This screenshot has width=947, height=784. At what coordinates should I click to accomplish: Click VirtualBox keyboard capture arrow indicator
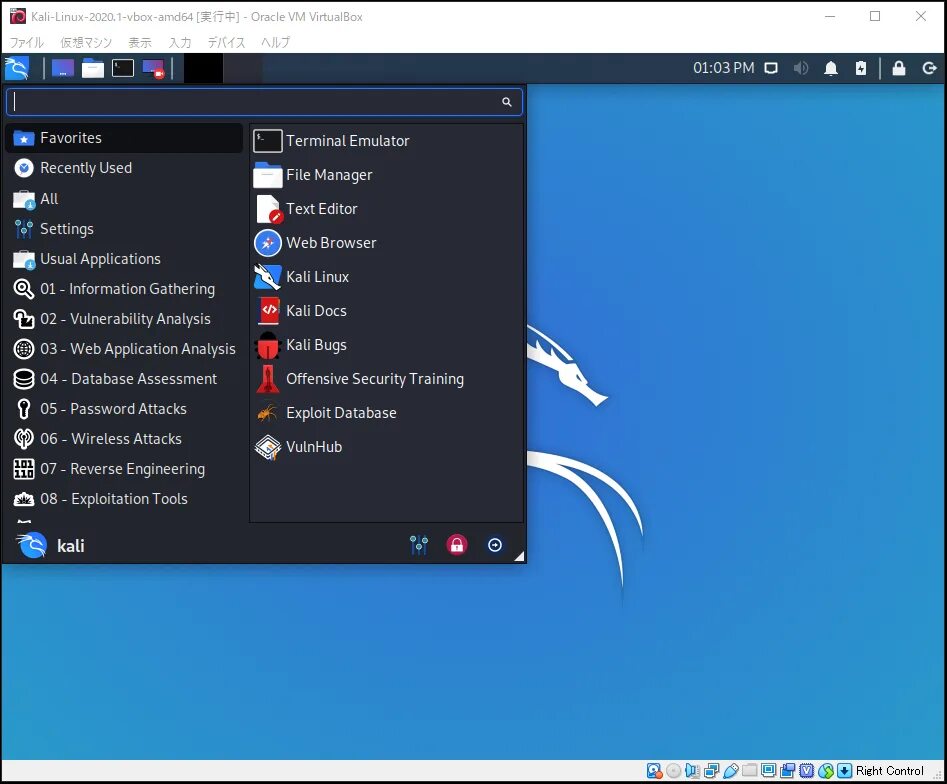(844, 771)
